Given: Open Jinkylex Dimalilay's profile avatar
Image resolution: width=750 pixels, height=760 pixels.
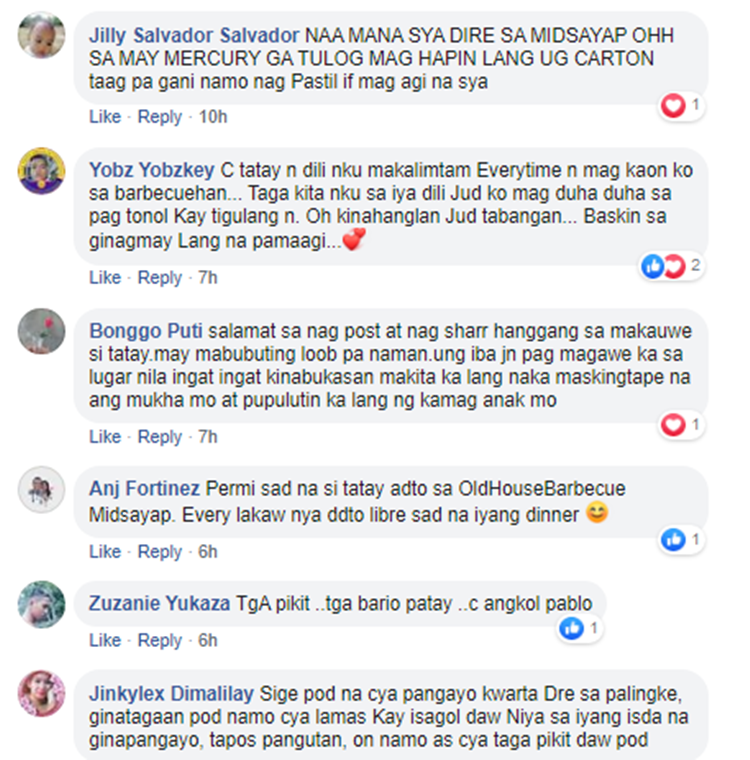Looking at the screenshot, I should pyautogui.click(x=42, y=694).
